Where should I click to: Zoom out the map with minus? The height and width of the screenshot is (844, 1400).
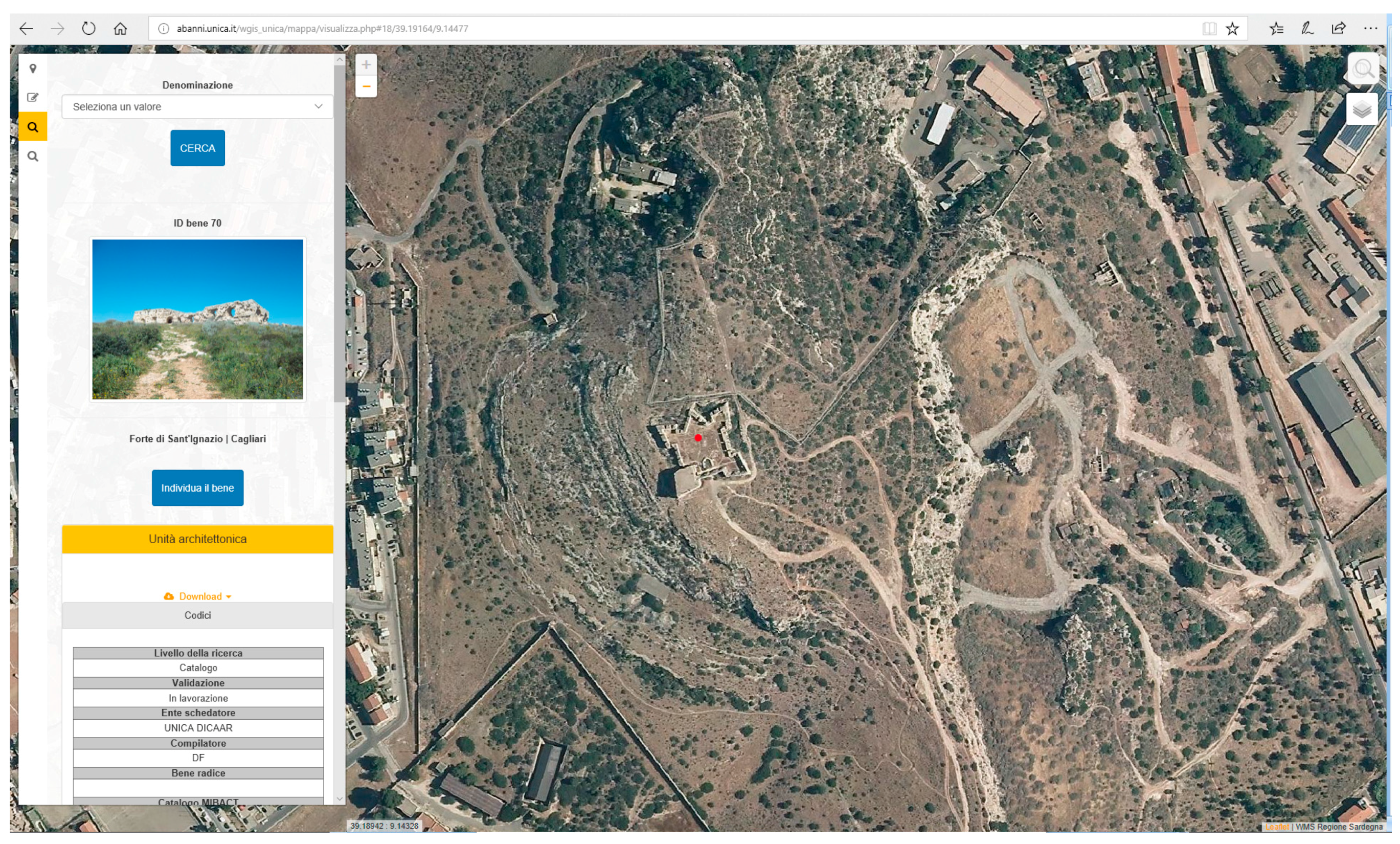click(366, 87)
